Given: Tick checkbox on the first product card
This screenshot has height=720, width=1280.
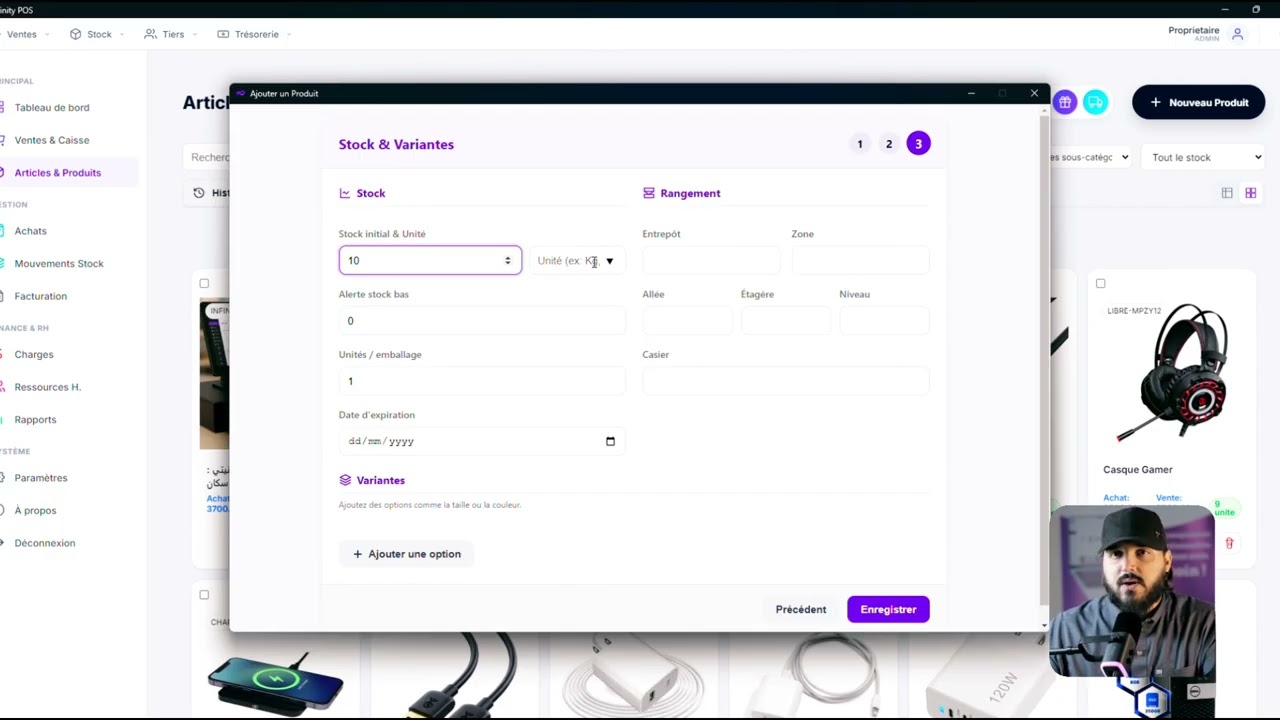Looking at the screenshot, I should [x=204, y=283].
